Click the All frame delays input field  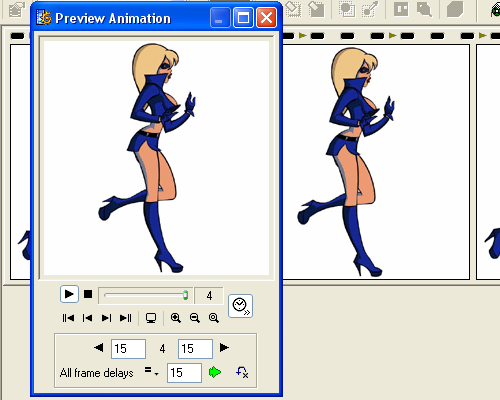click(184, 373)
